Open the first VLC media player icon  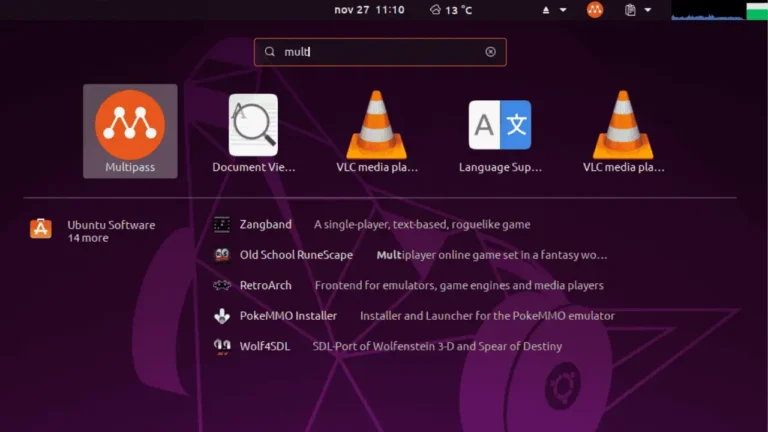coord(377,124)
